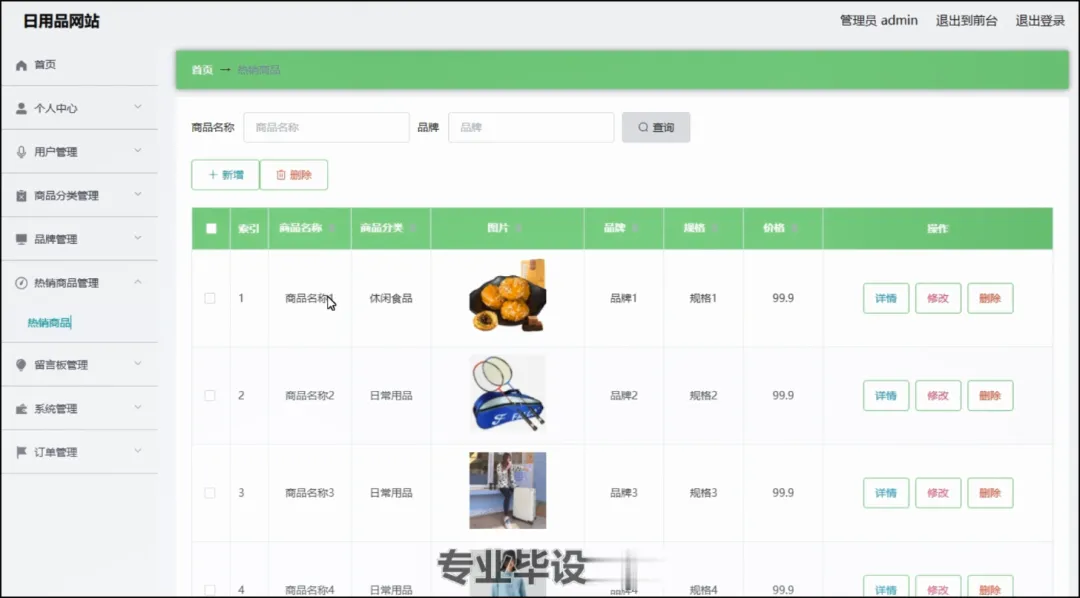Screen dimensions: 1080x598
Task: Click the home icon beside 首页
Action: click(x=21, y=65)
